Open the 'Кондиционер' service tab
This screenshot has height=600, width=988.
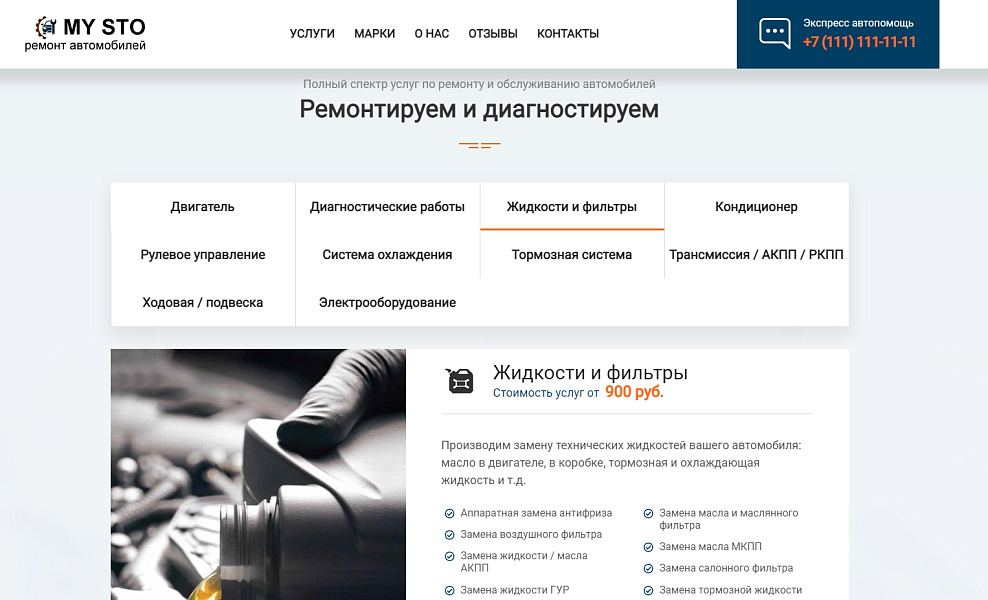click(x=755, y=206)
